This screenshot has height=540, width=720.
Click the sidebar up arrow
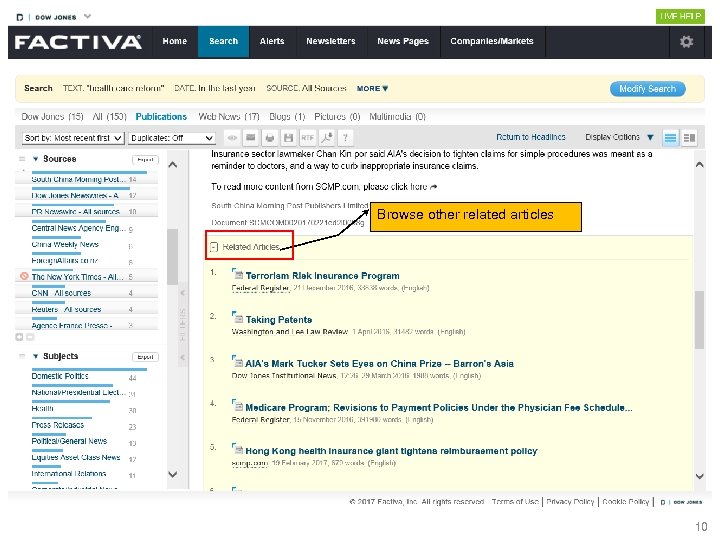point(173,164)
